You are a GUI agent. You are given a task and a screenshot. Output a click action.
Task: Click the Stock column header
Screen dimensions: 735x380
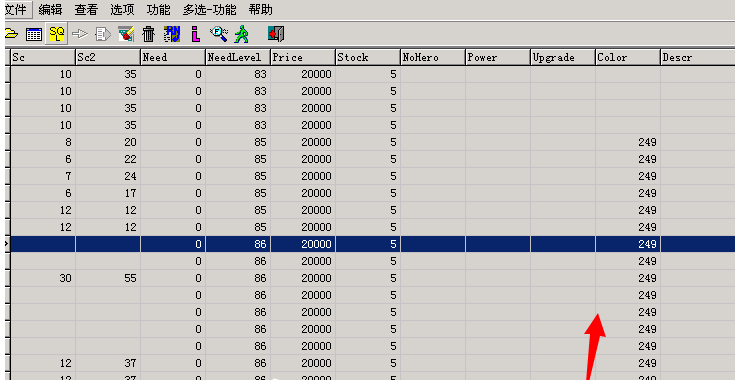click(x=368, y=57)
